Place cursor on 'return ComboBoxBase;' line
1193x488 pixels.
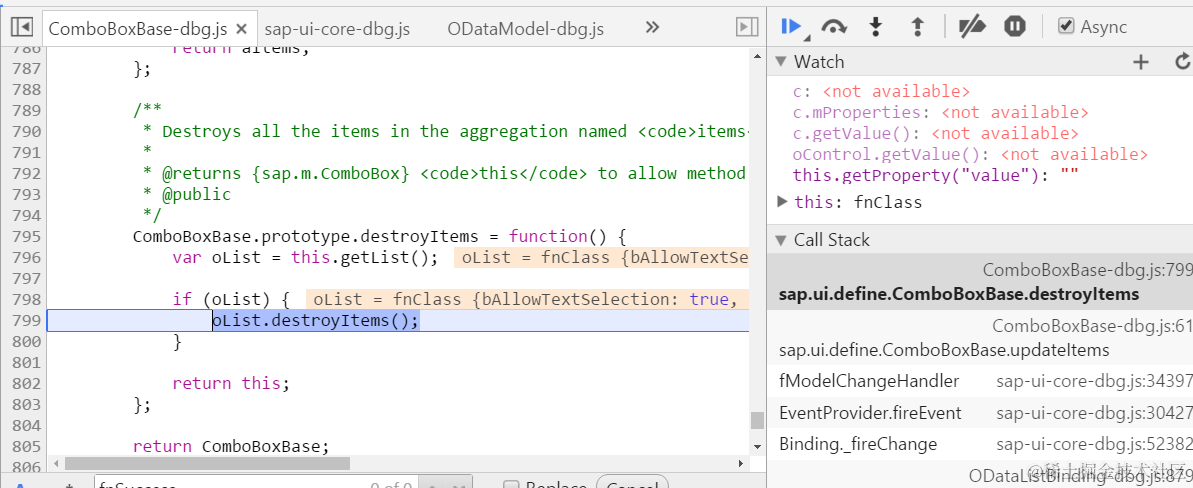pos(231,446)
